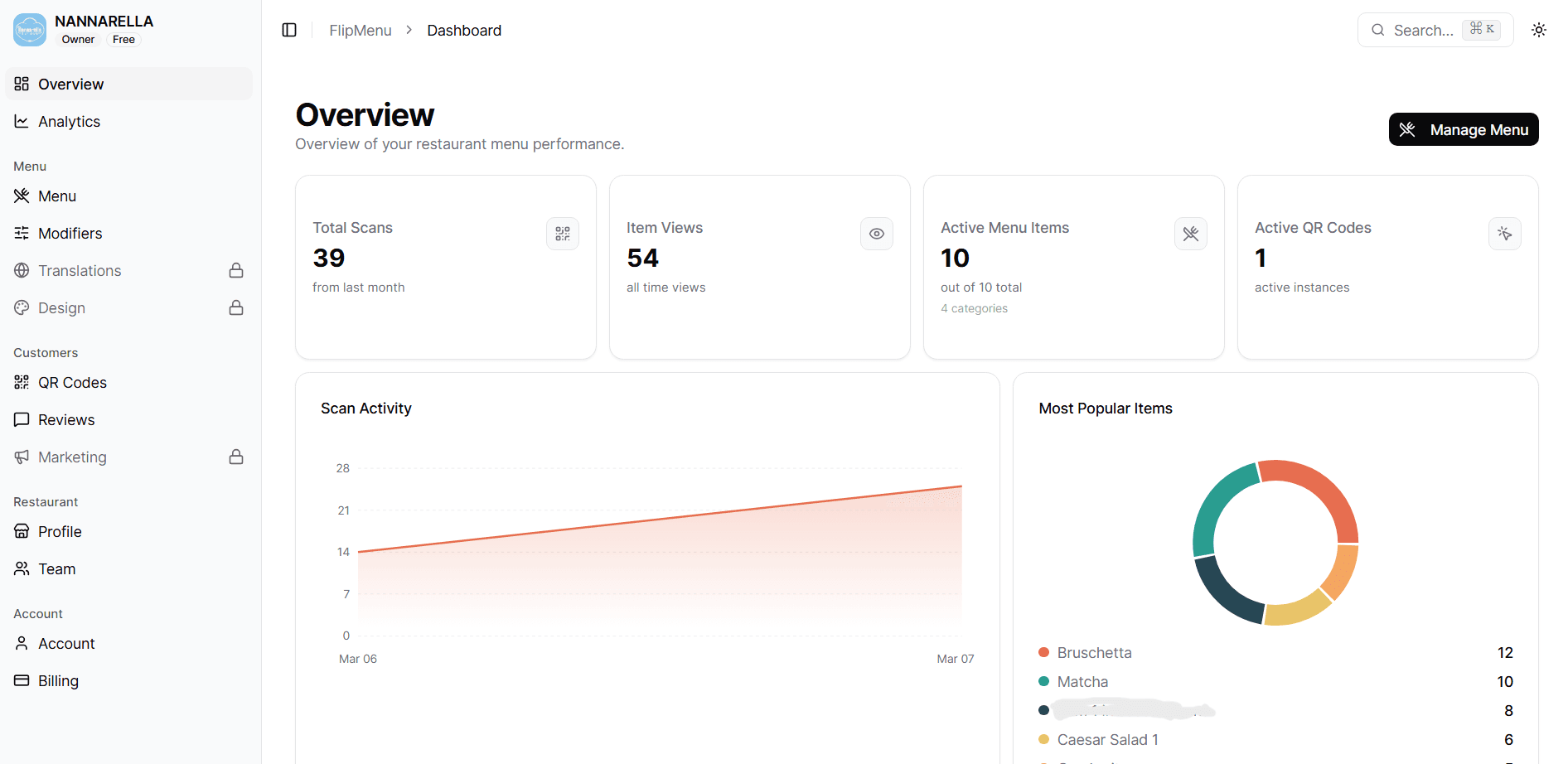Click the Modifiers sliders icon in sidebar
This screenshot has width=1568, height=764.
(x=22, y=233)
